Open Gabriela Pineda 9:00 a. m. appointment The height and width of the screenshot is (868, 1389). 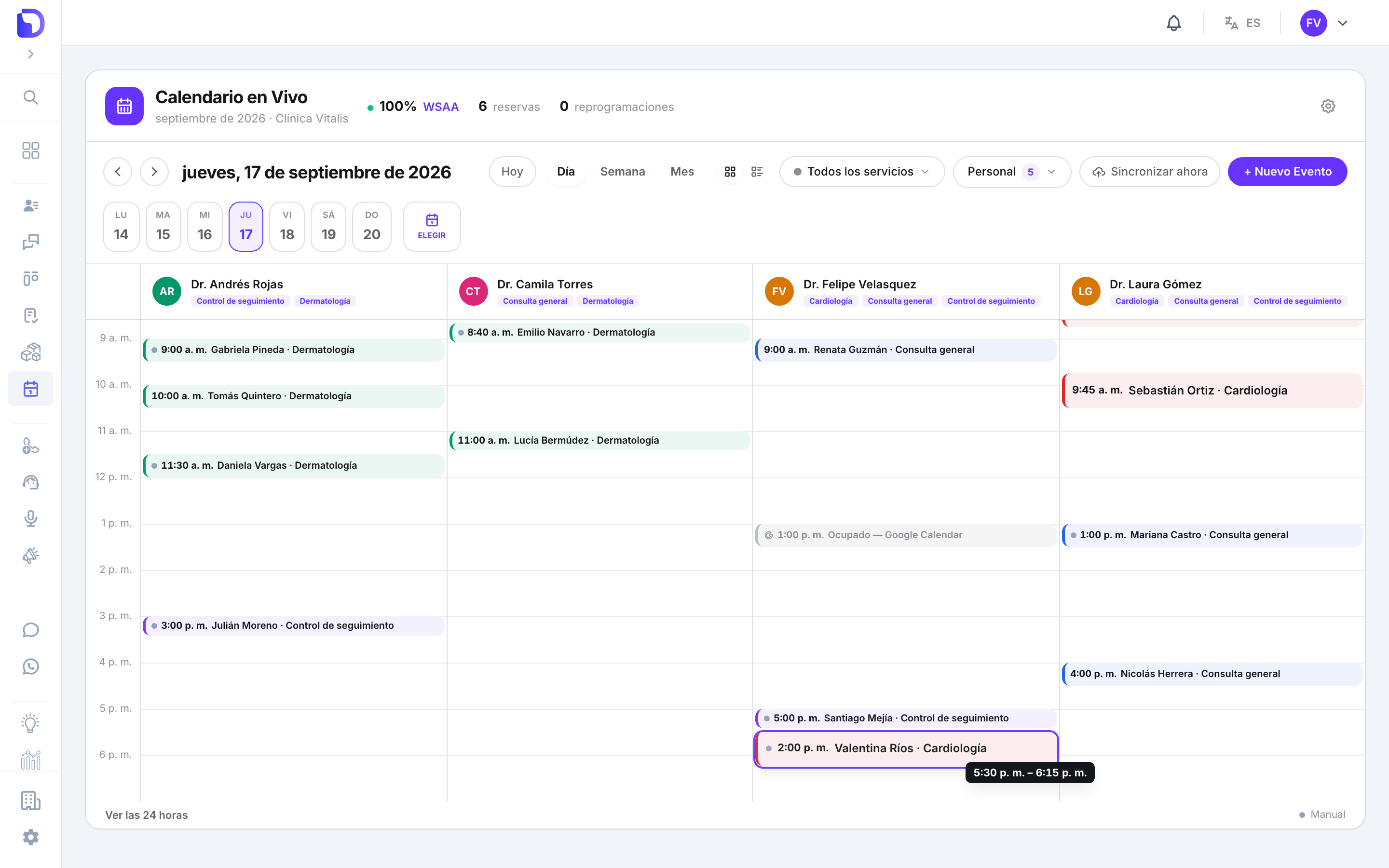point(293,350)
